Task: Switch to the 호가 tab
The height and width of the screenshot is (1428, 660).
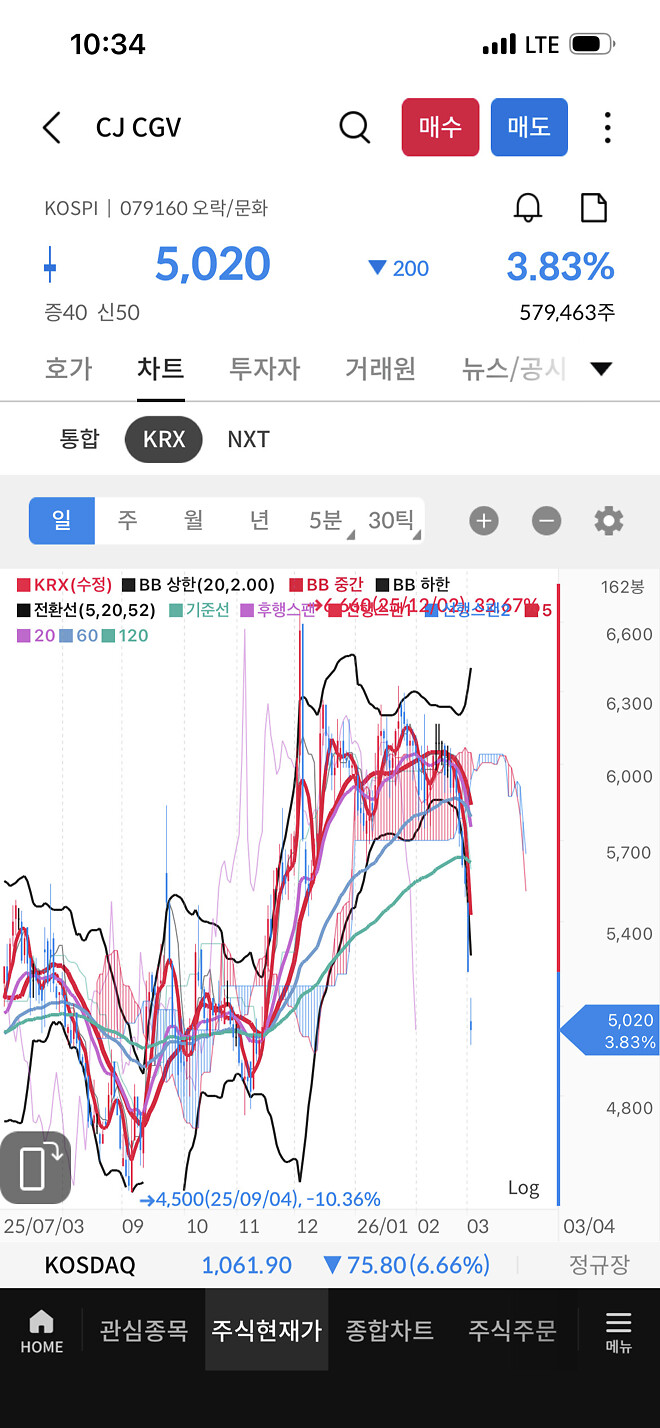Action: [x=68, y=368]
